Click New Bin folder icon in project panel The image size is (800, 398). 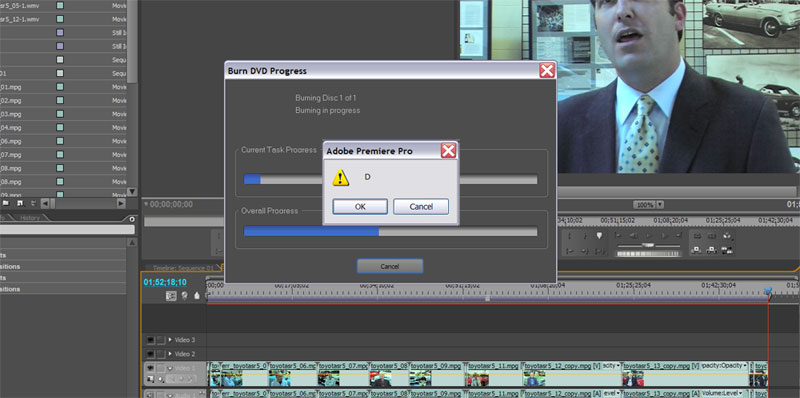click(x=6, y=203)
